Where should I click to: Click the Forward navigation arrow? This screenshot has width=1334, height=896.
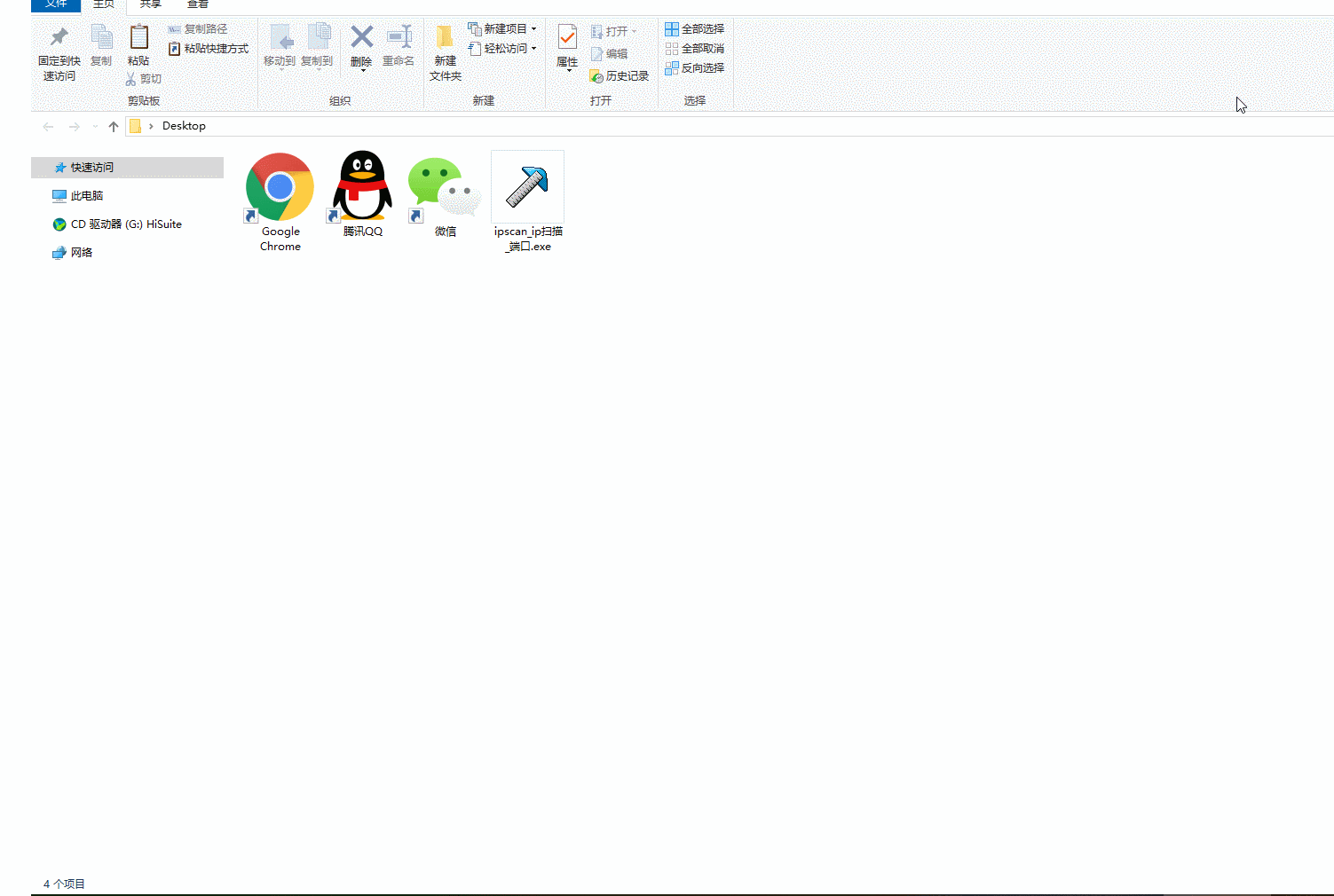pyautogui.click(x=75, y=127)
